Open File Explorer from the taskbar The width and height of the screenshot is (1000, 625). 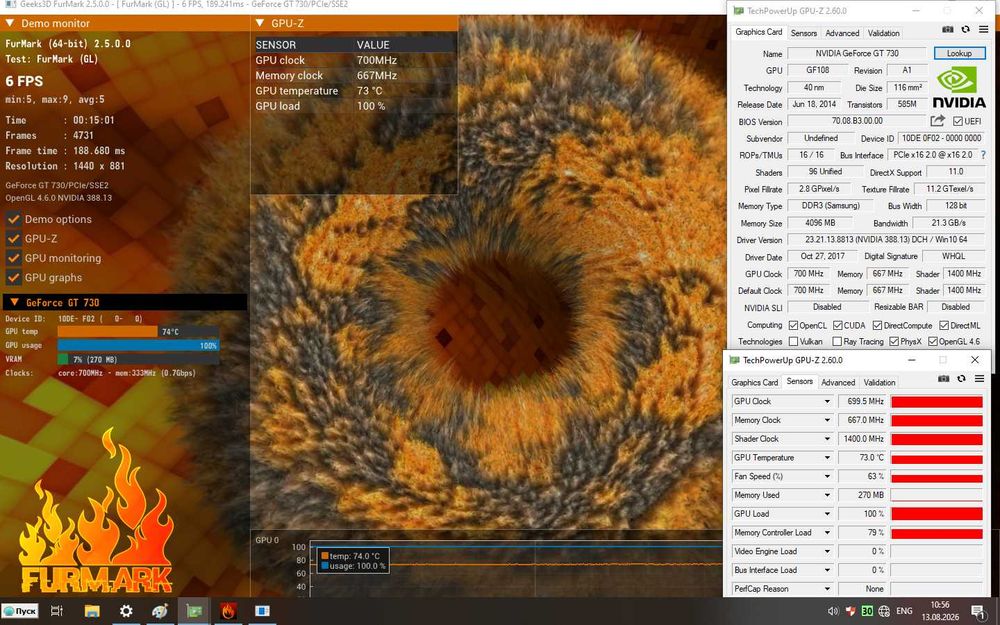(92, 611)
